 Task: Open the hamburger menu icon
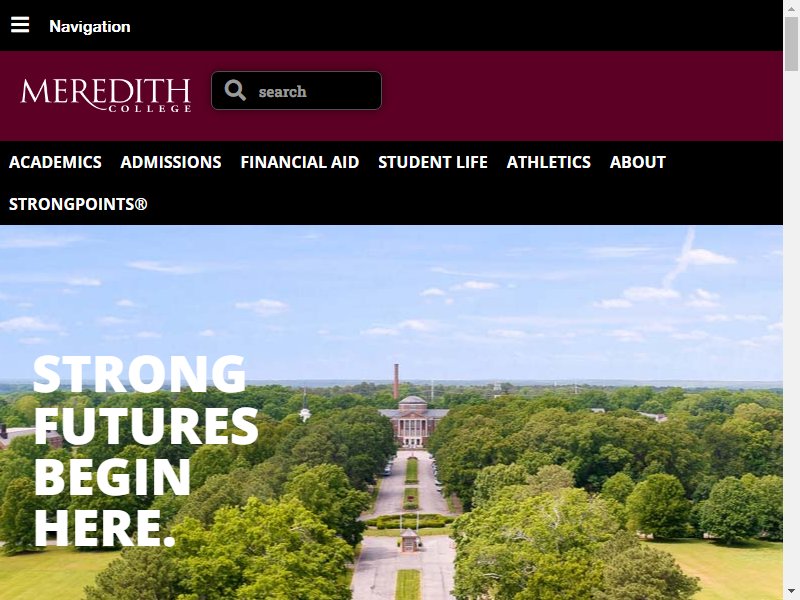[x=20, y=25]
